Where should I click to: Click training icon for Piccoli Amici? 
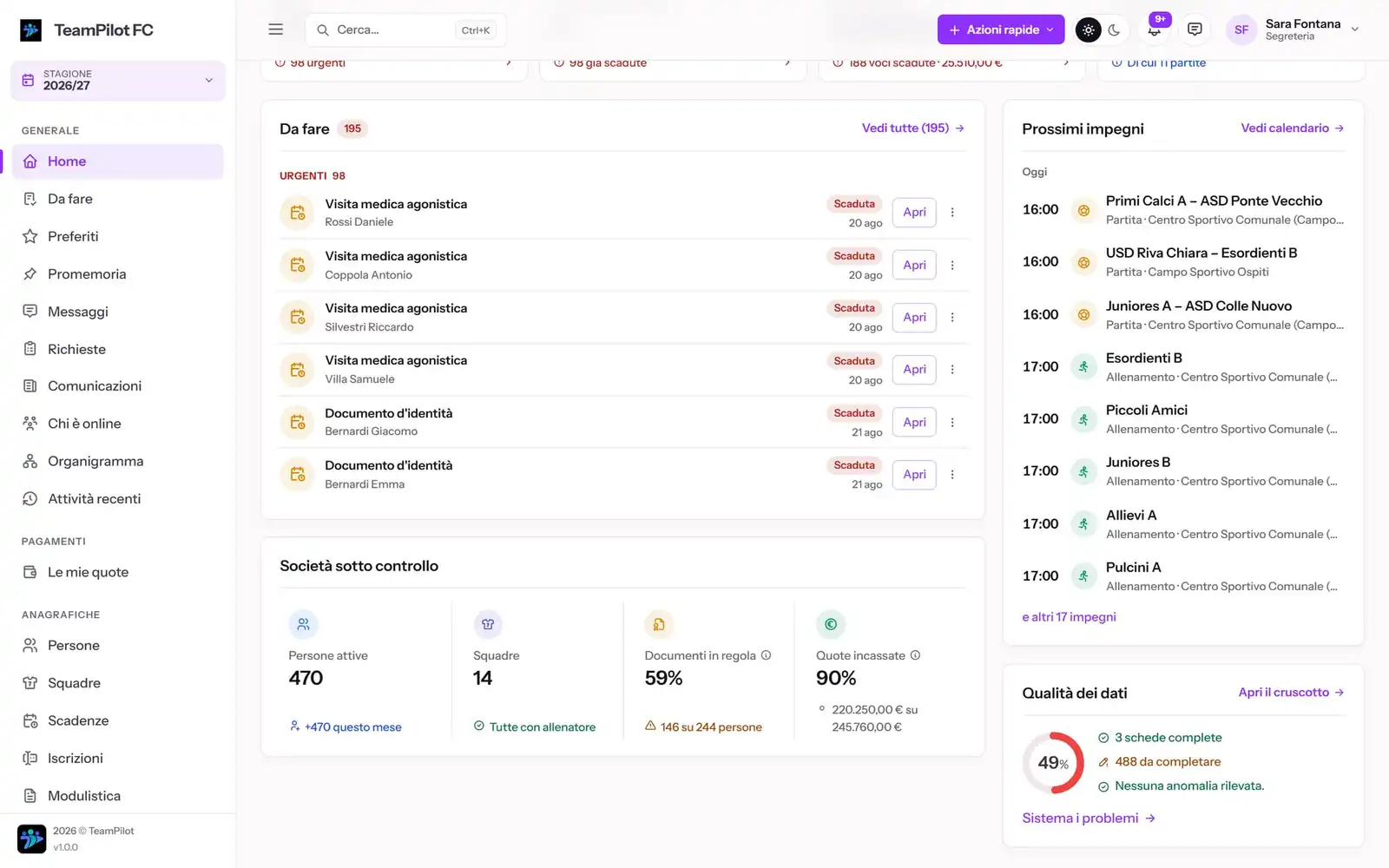click(1083, 419)
